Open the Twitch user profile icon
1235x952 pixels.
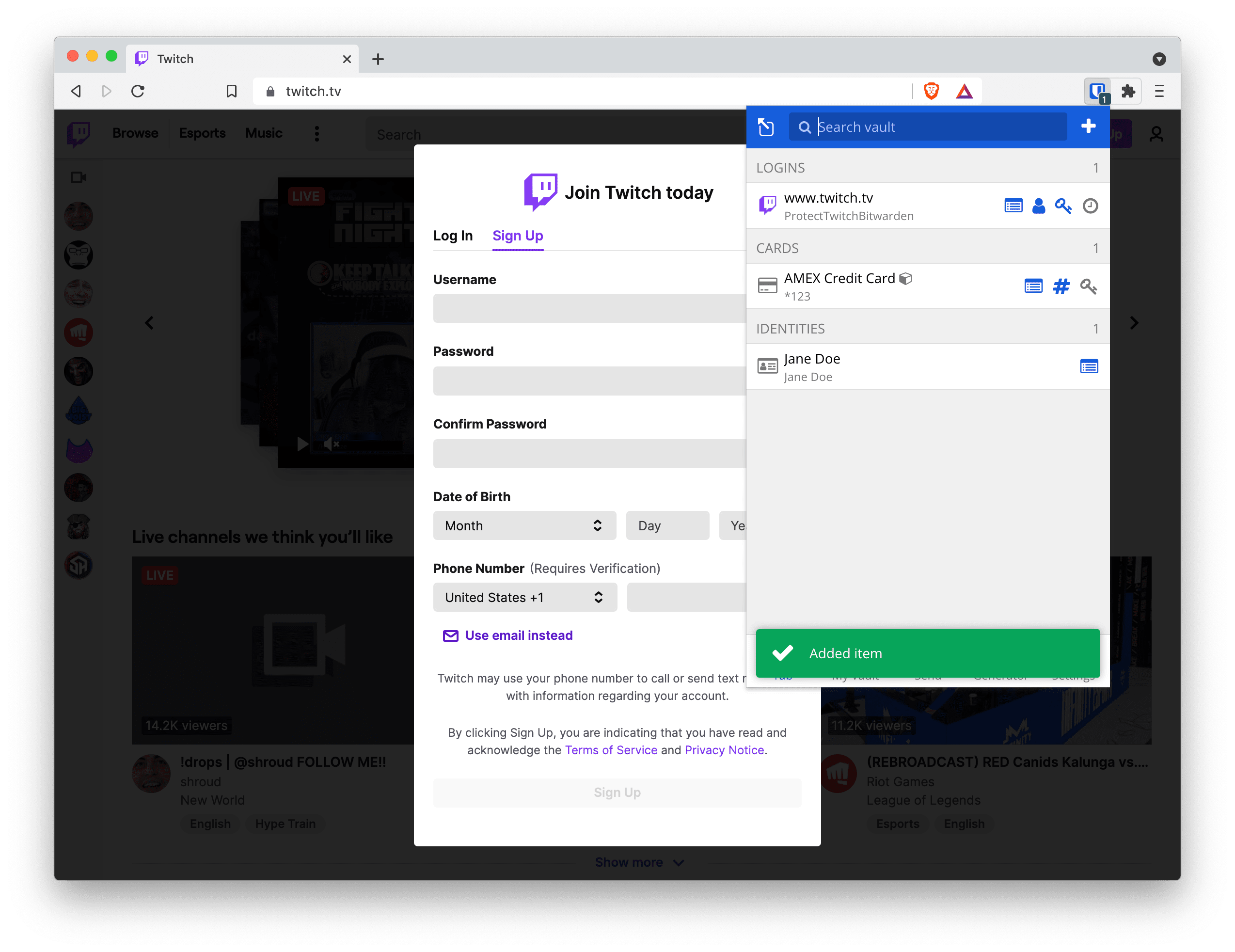(x=1156, y=134)
